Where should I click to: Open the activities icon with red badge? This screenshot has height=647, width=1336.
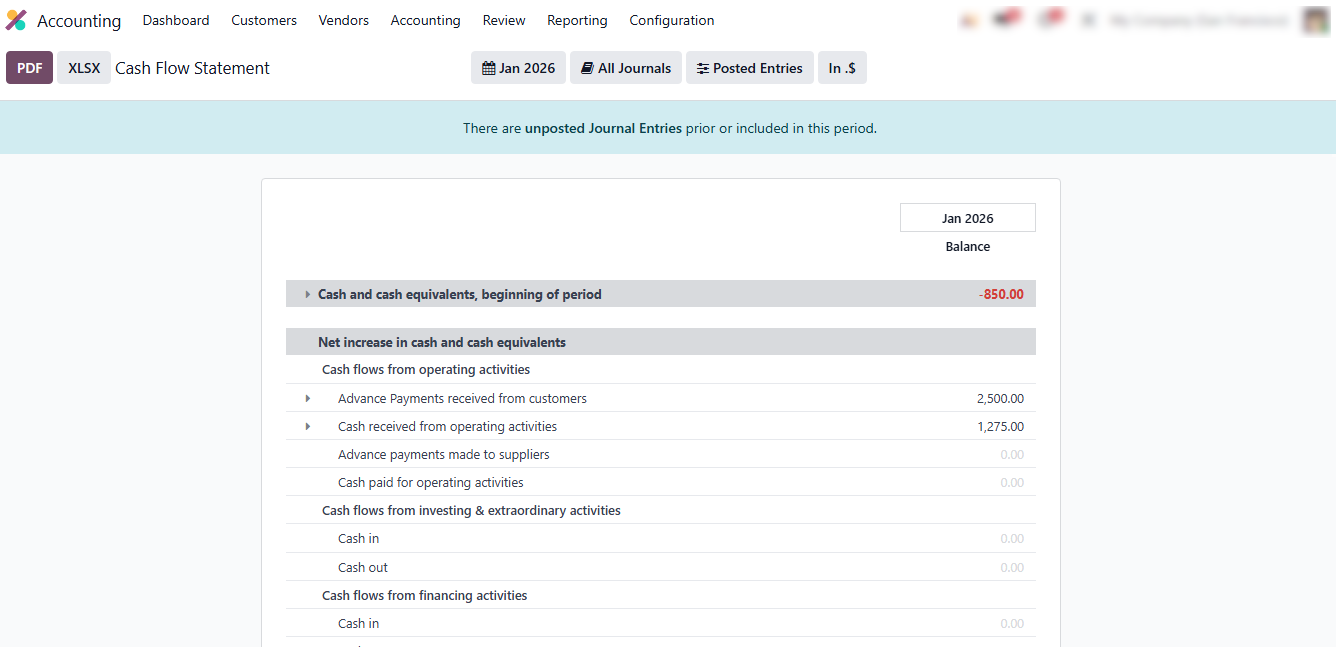pyautogui.click(x=1050, y=20)
